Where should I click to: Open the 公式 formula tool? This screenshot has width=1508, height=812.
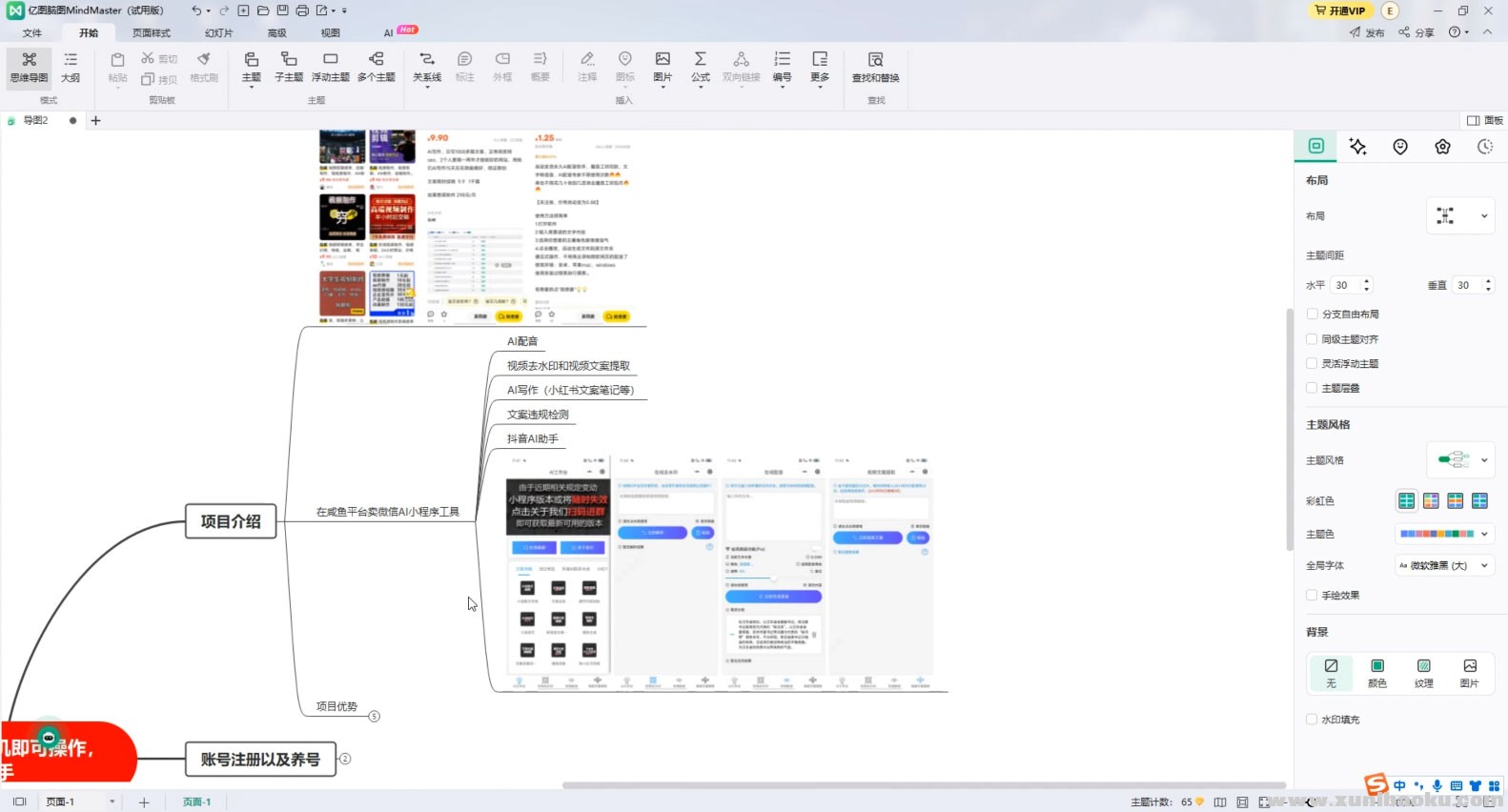(700, 66)
